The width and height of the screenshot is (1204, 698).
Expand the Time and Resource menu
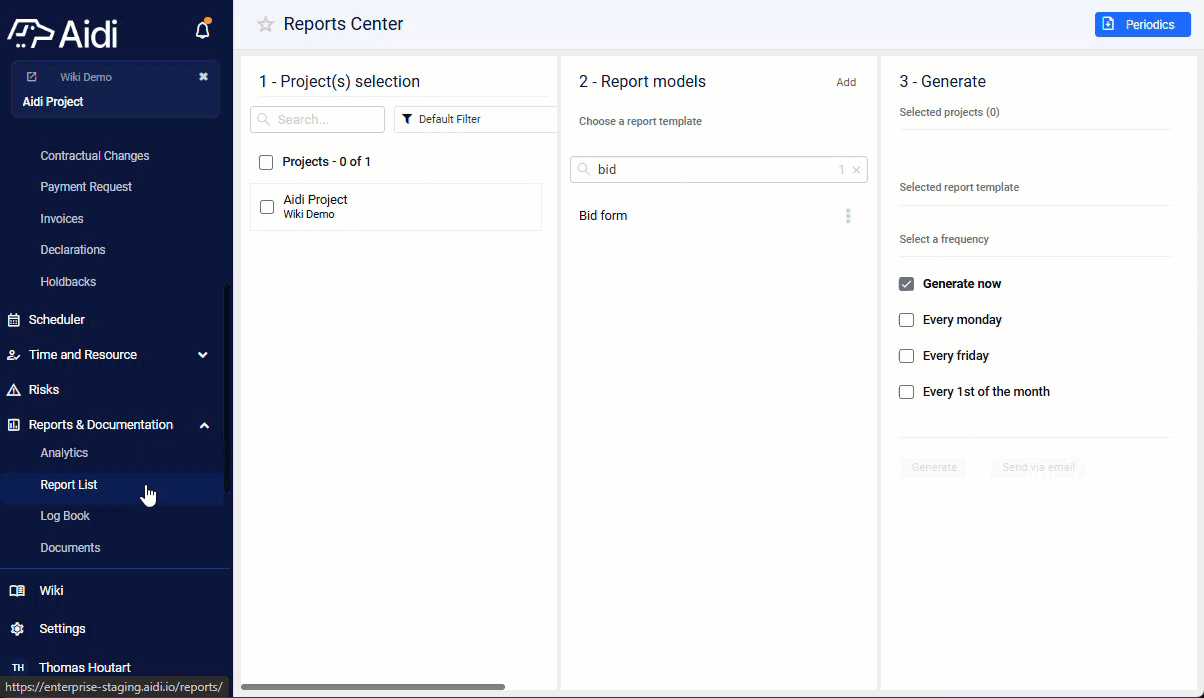click(203, 355)
